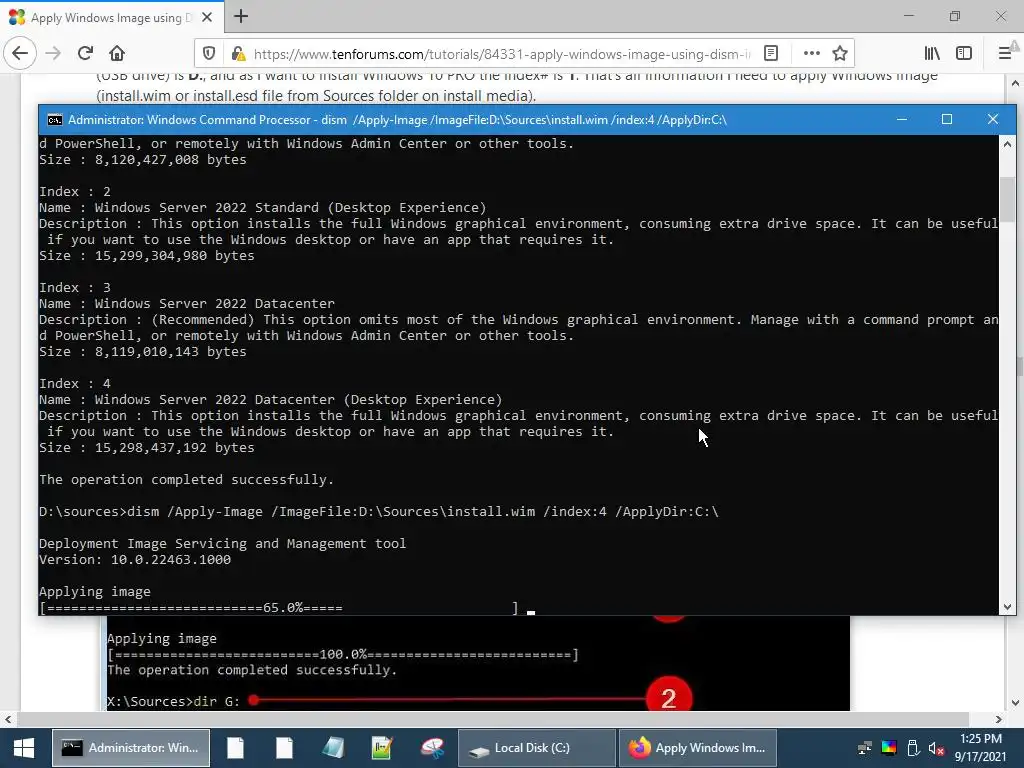This screenshot has width=1024, height=768.
Task: Open the Snipping Tool taskbar icon
Action: (432, 748)
